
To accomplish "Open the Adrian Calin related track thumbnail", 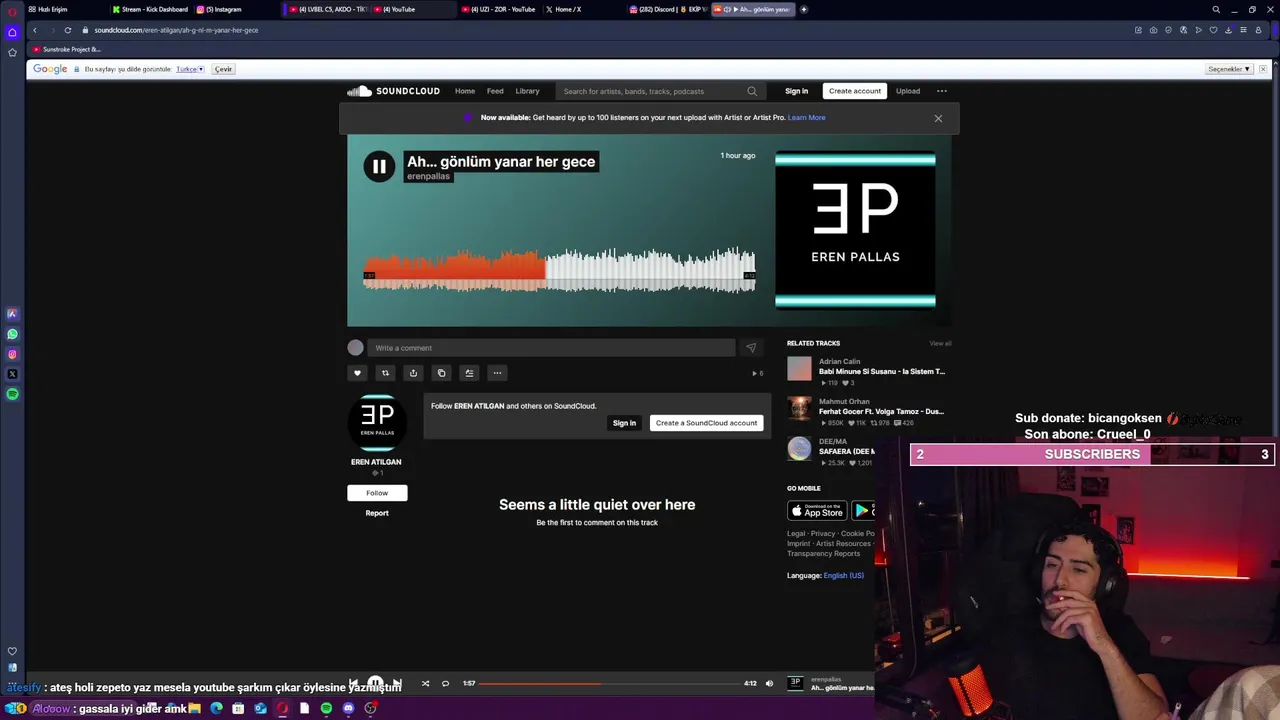I will click(x=799, y=369).
